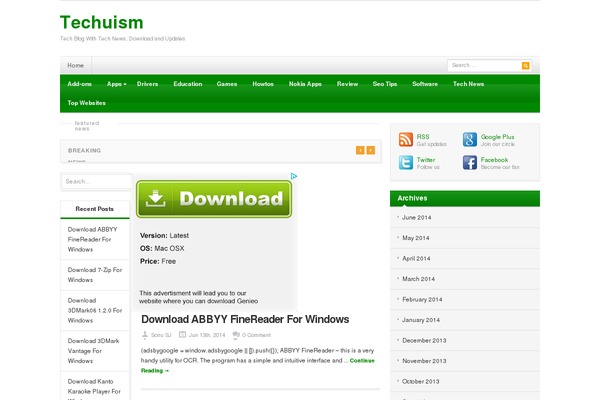The height and width of the screenshot is (400, 600).
Task: Open the Howtos category
Action: [x=263, y=84]
